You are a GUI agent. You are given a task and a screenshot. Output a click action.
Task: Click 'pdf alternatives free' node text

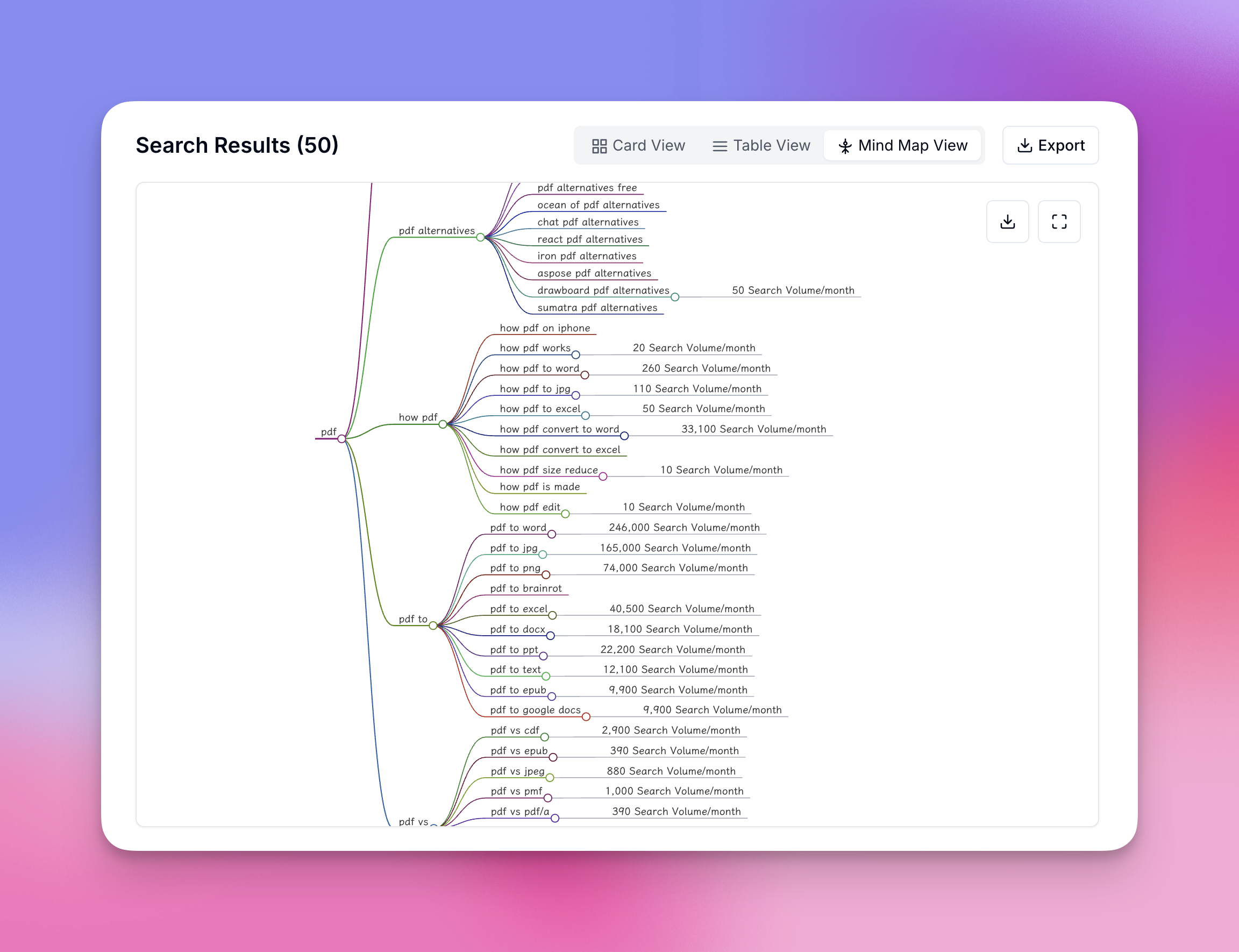[587, 188]
